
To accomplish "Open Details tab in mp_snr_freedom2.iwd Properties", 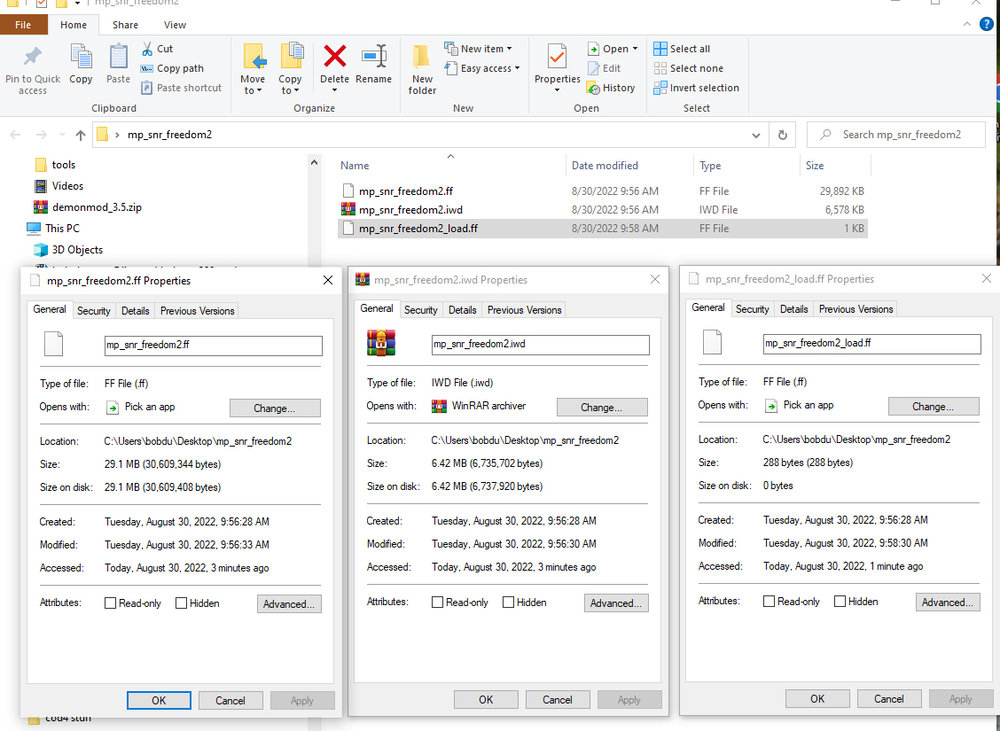I will click(x=462, y=310).
